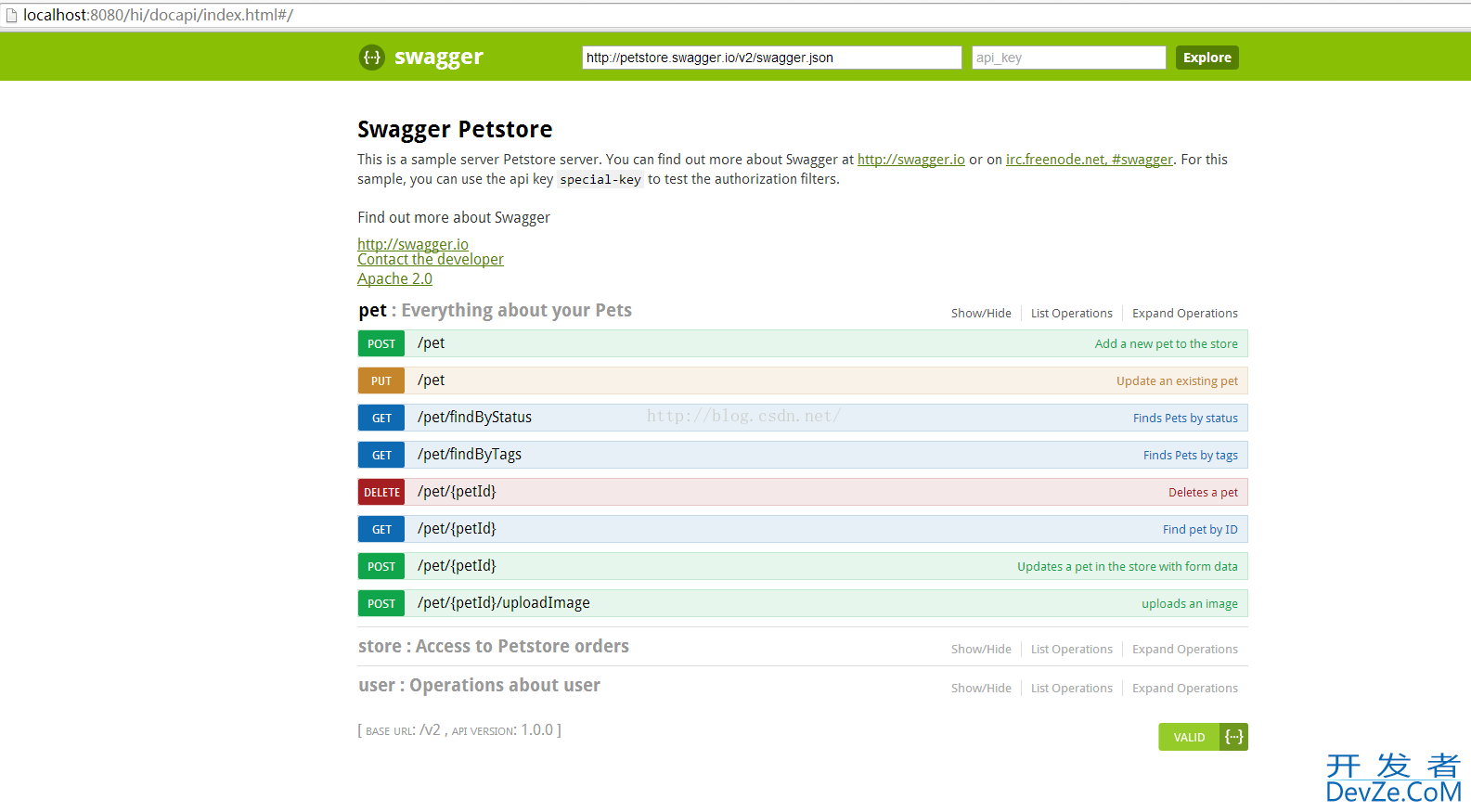
Task: Click the browser address bar URL
Action: (158, 15)
